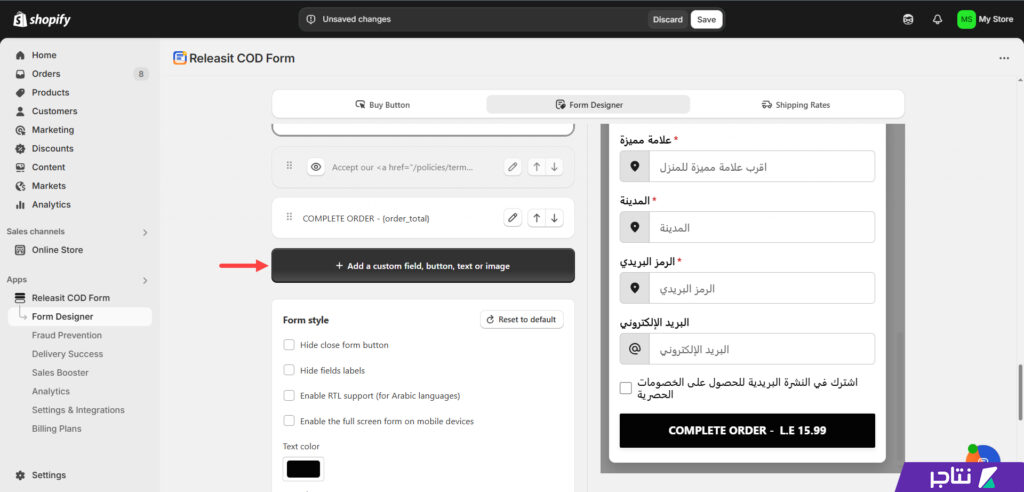
Task: Edit the COMPLETE ORDER button field
Action: point(513,218)
